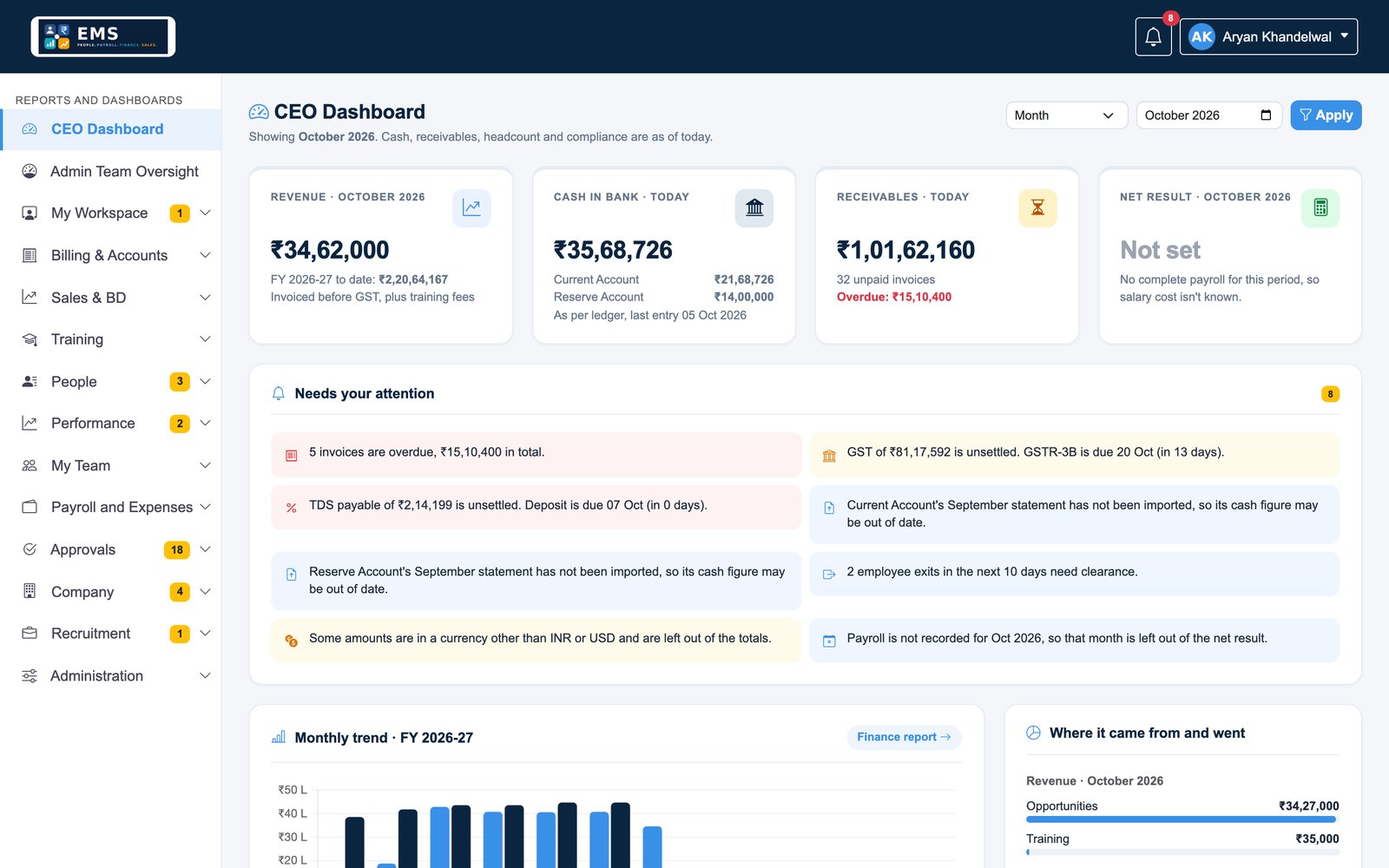The width and height of the screenshot is (1389, 868).
Task: Open the Training sidebar menu
Action: pos(110,339)
